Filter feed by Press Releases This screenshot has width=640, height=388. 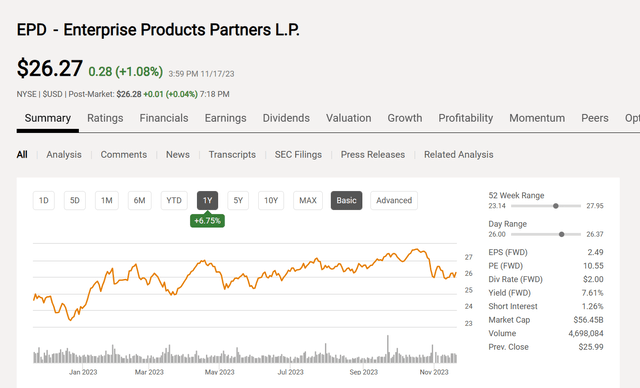[x=373, y=155]
